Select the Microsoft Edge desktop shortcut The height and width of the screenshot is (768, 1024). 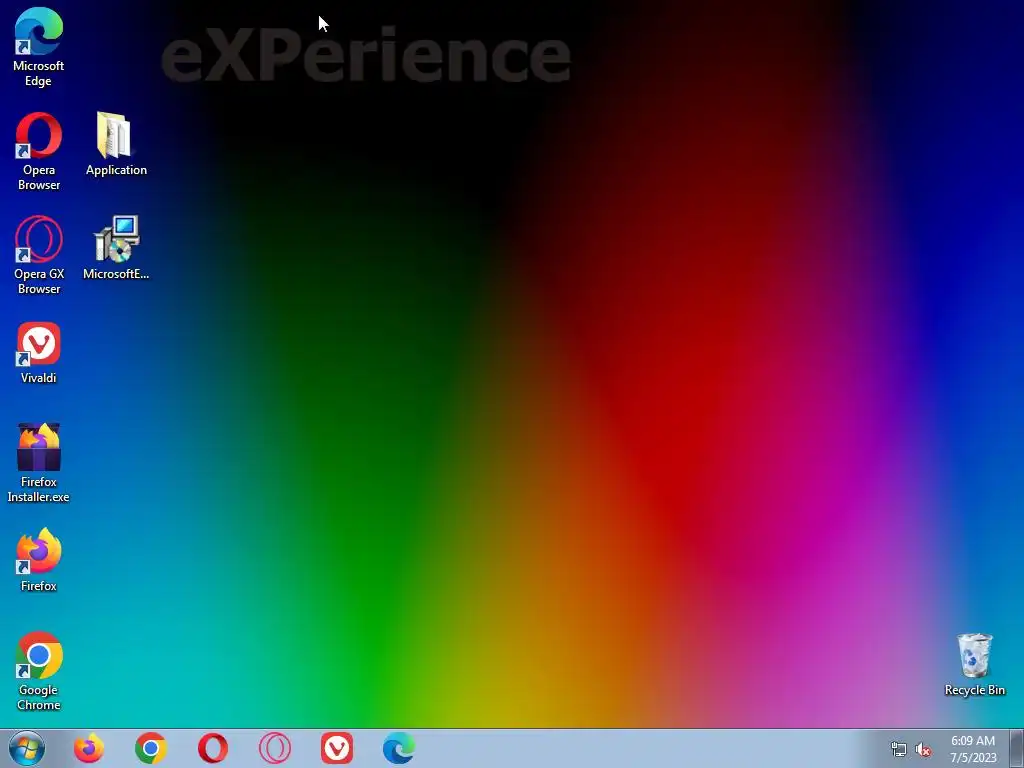pos(39,47)
